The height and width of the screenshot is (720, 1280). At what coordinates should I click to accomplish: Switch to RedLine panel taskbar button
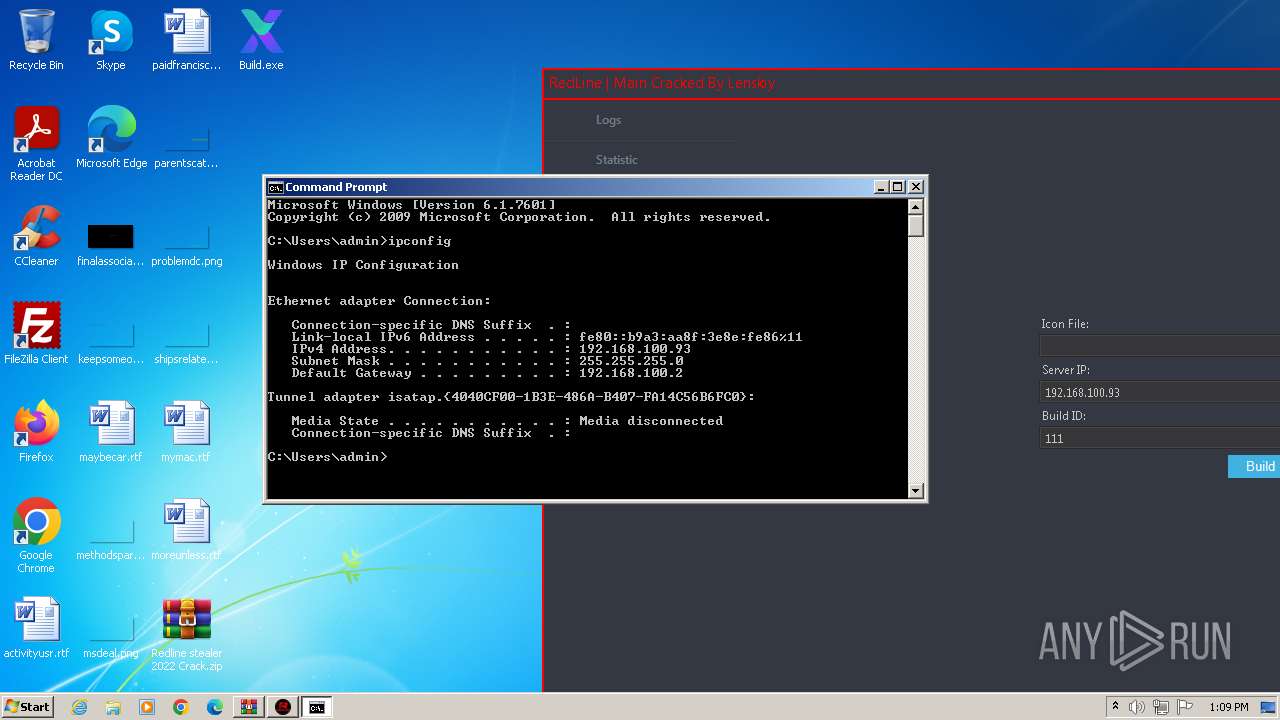pyautogui.click(x=283, y=707)
